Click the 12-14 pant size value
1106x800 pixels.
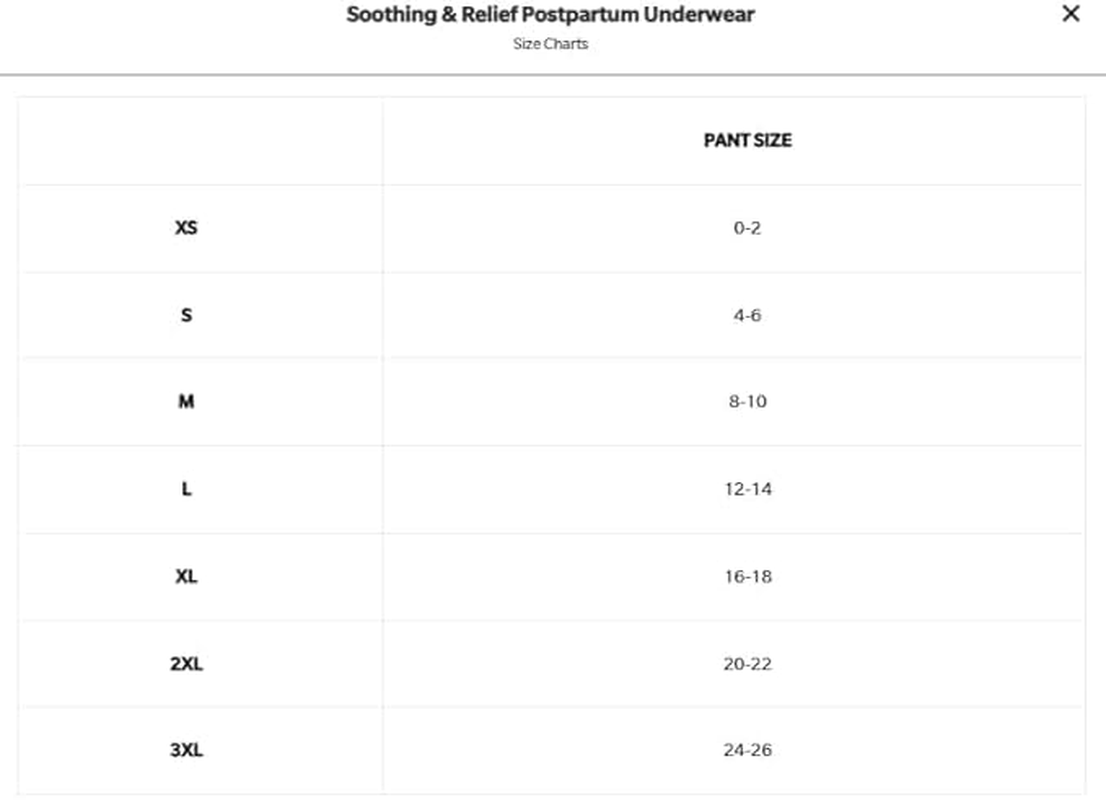(x=747, y=489)
